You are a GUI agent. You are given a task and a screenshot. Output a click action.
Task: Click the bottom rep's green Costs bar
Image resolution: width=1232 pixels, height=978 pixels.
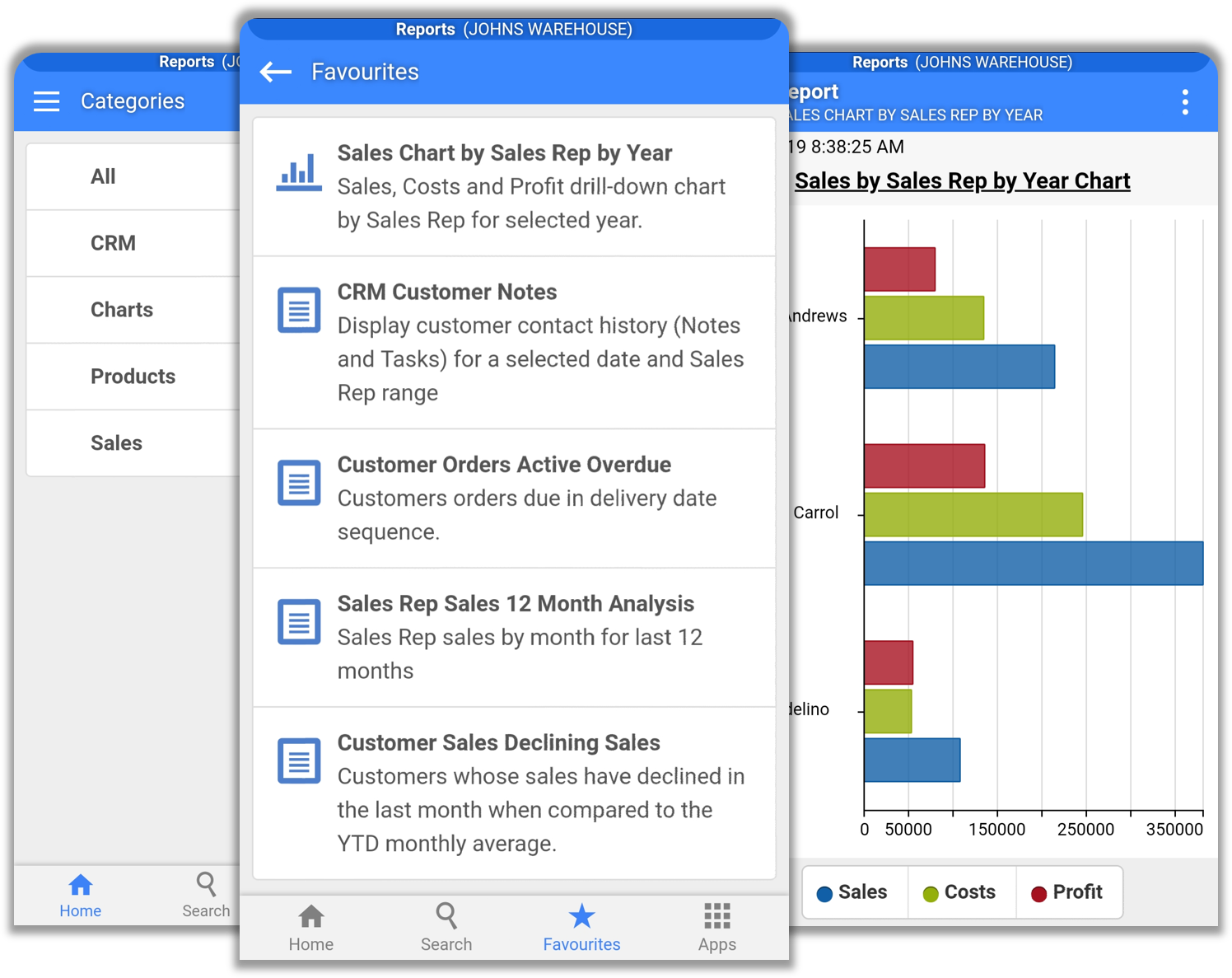(888, 711)
